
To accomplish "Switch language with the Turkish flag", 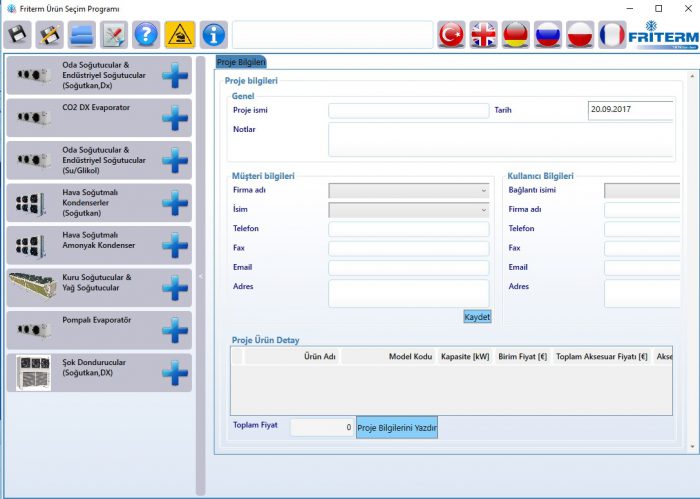I will (x=451, y=34).
